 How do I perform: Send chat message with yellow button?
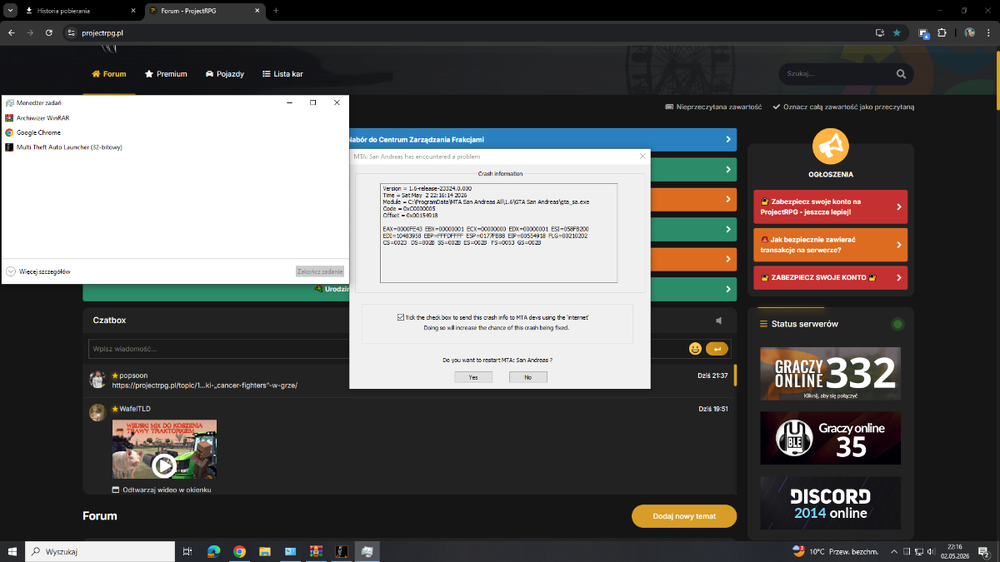(717, 349)
